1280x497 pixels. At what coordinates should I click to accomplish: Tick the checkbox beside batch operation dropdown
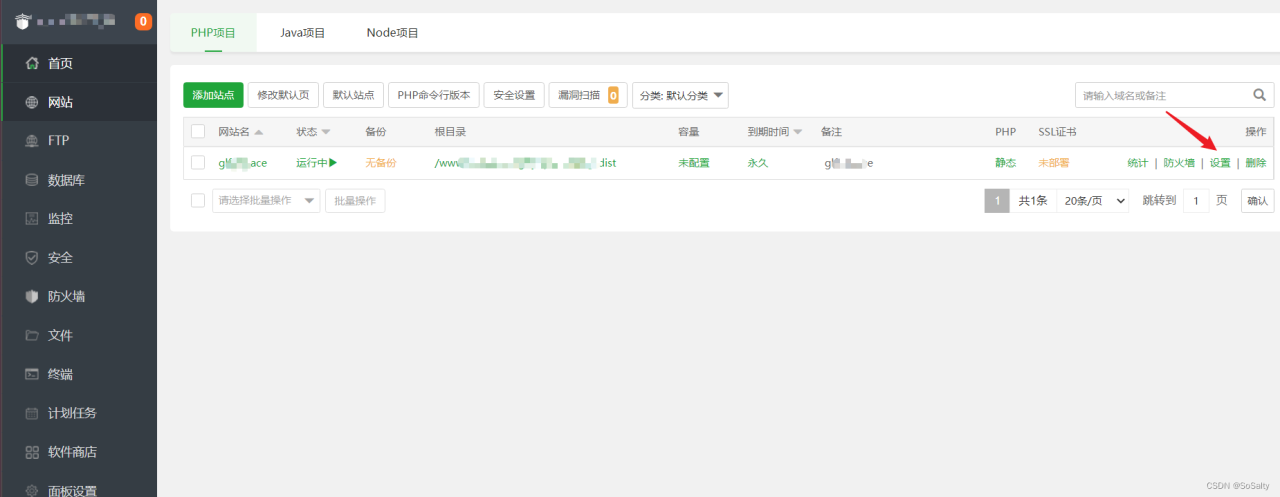198,200
